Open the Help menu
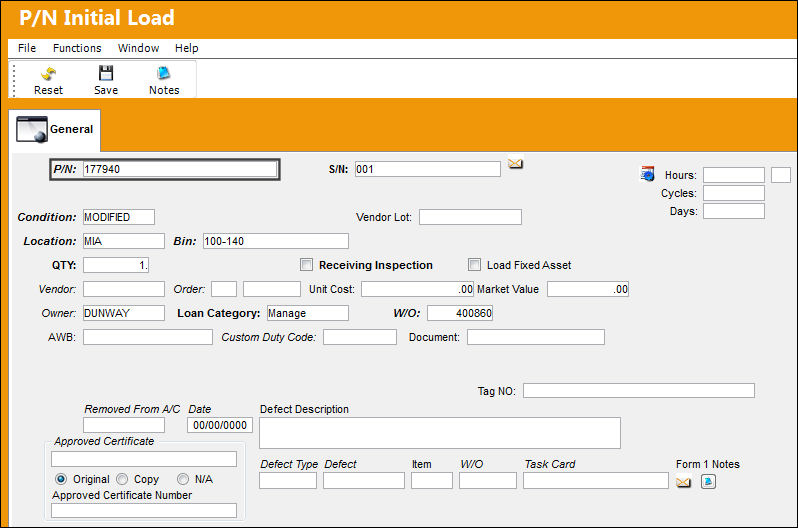Screen dimensions: 798x528 click(x=187, y=48)
